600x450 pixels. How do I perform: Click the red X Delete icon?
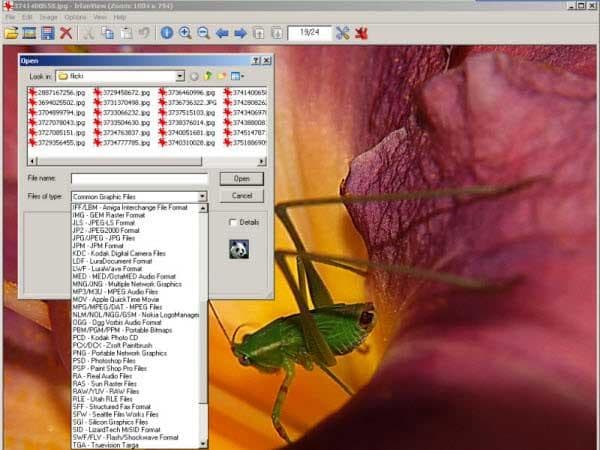[x=66, y=33]
